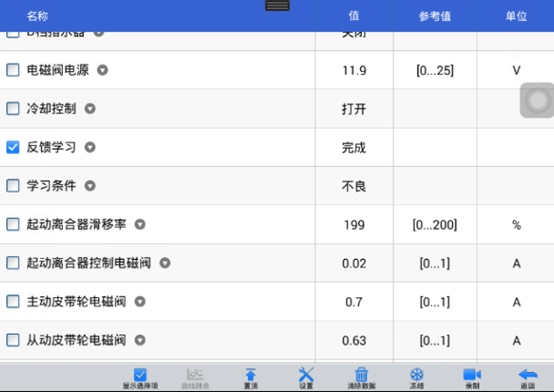The image size is (554, 392).
Task: Click the 单位 column header
Action: [x=516, y=16]
